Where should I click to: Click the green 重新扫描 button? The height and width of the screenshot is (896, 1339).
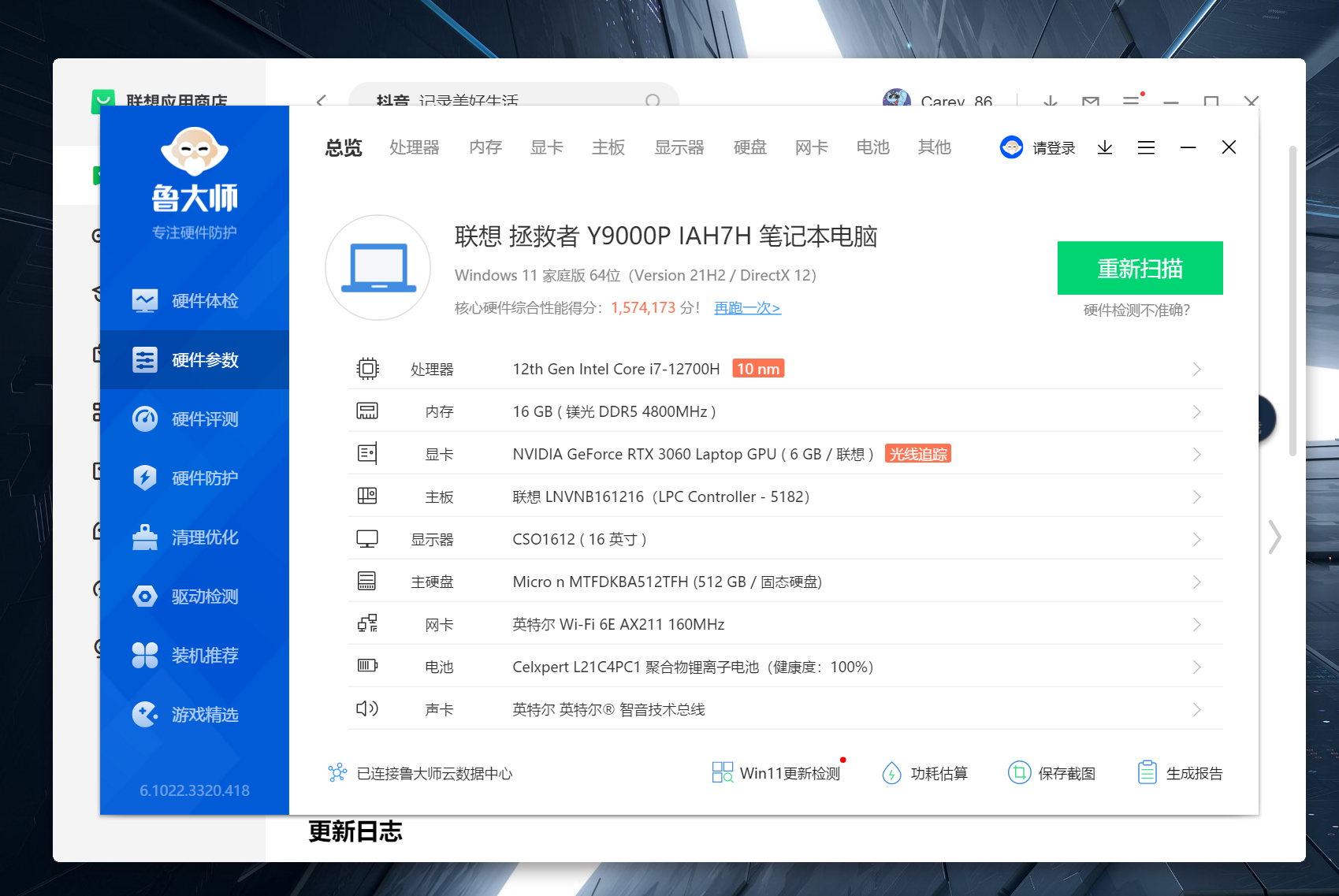1140,268
